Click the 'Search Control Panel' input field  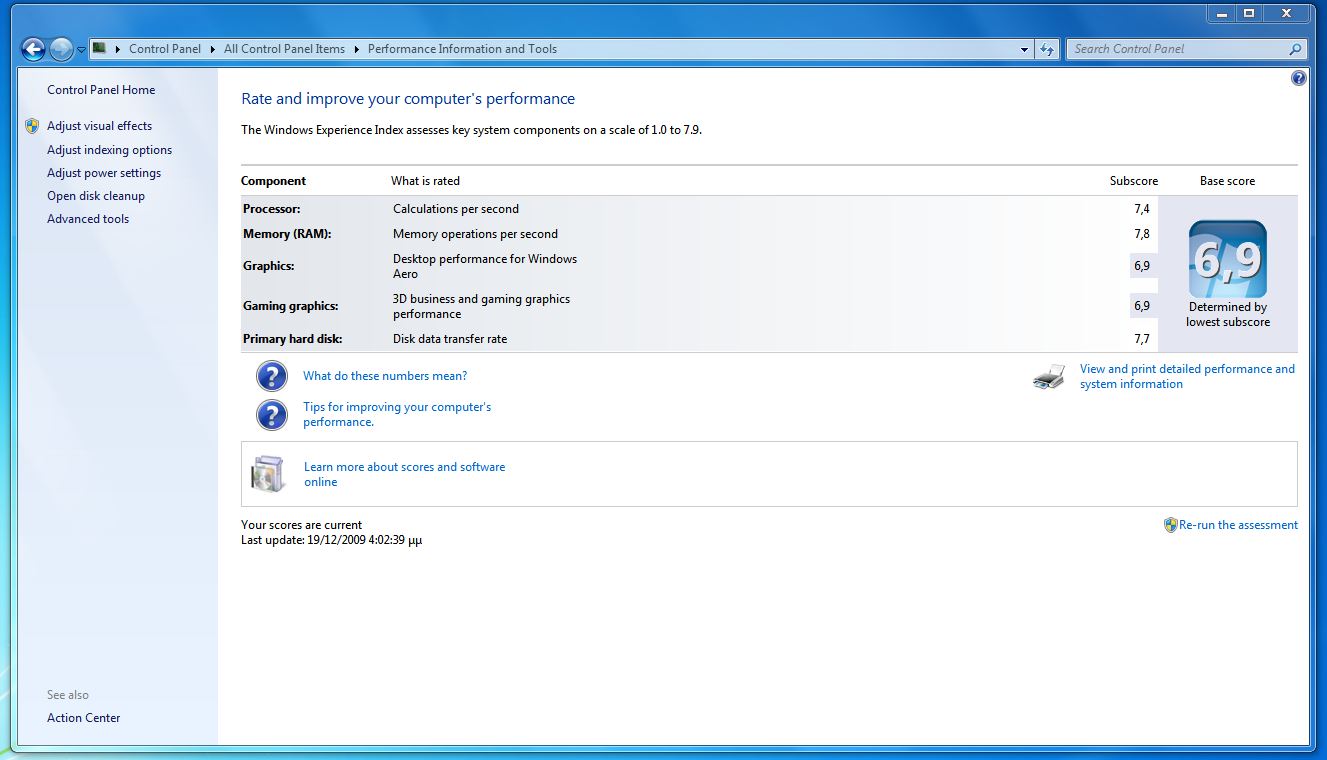1175,49
